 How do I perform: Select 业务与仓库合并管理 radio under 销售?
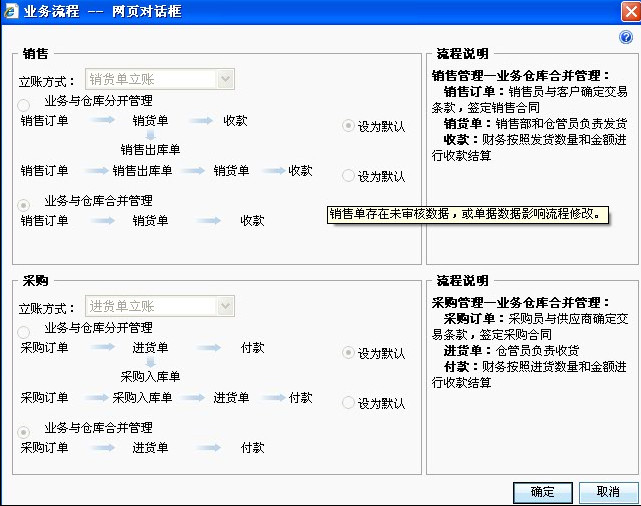pyautogui.click(x=24, y=205)
